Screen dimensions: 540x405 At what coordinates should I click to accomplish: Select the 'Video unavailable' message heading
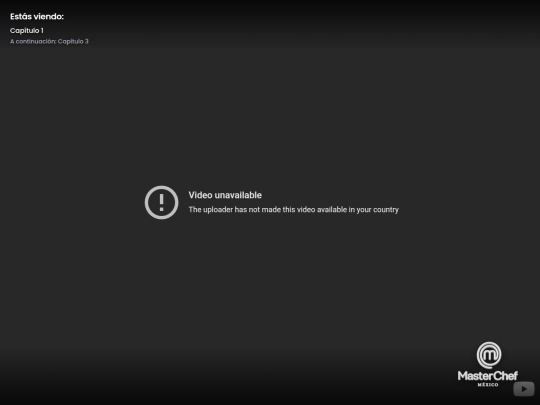pyautogui.click(x=225, y=195)
